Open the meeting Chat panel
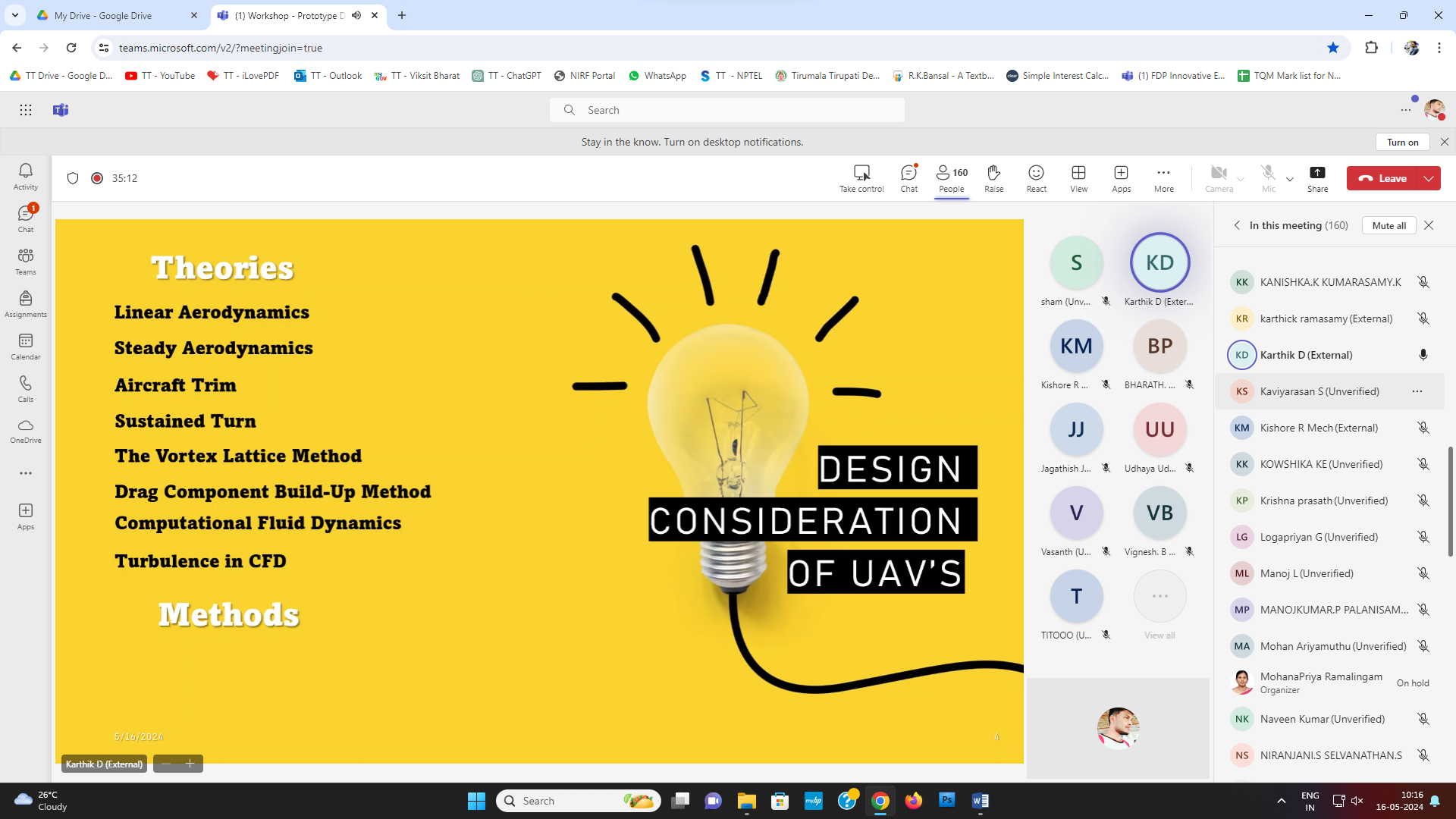This screenshot has height=819, width=1456. [908, 178]
